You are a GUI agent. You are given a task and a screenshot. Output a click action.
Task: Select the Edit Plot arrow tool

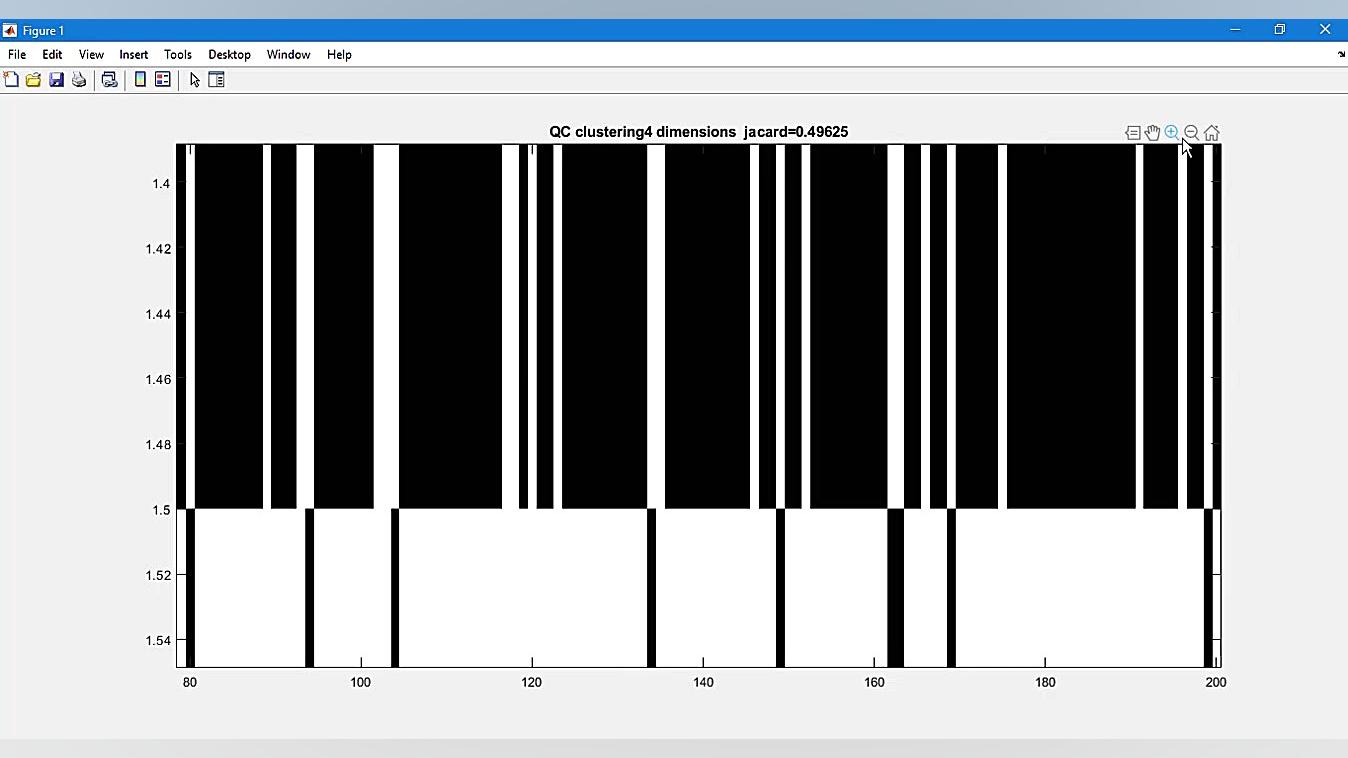(x=194, y=80)
